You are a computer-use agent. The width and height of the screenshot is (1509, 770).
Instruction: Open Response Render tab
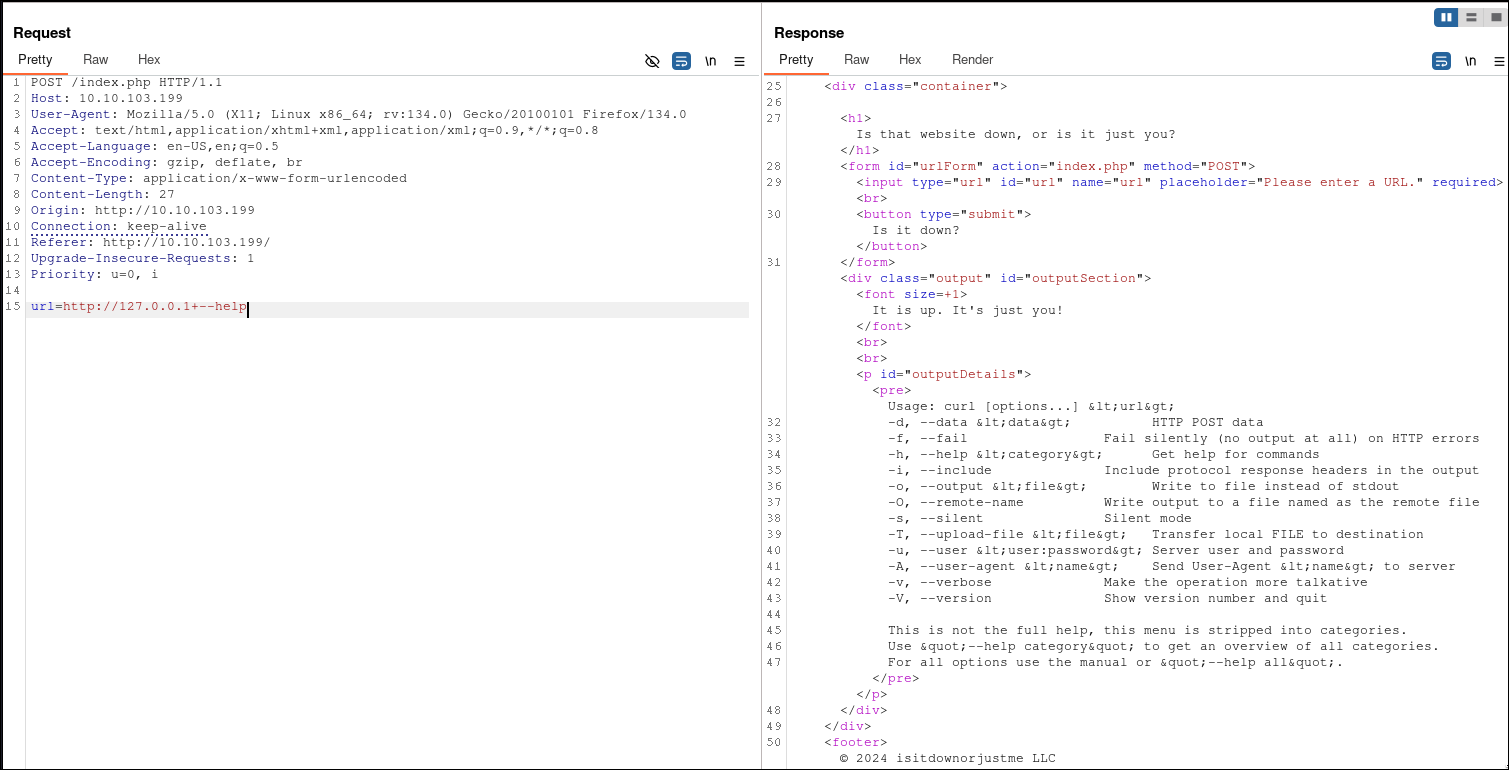coord(973,60)
